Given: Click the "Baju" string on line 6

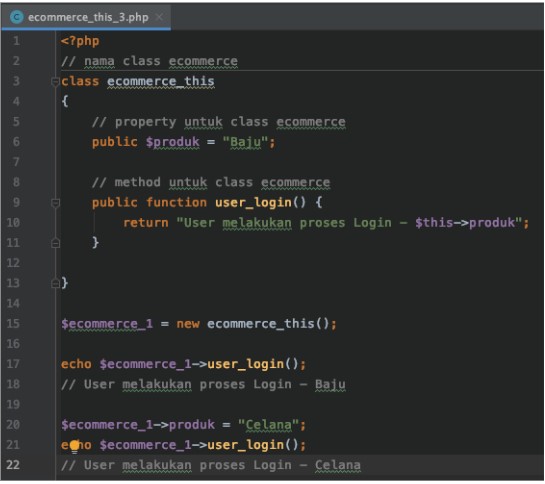Looking at the screenshot, I should point(245,142).
